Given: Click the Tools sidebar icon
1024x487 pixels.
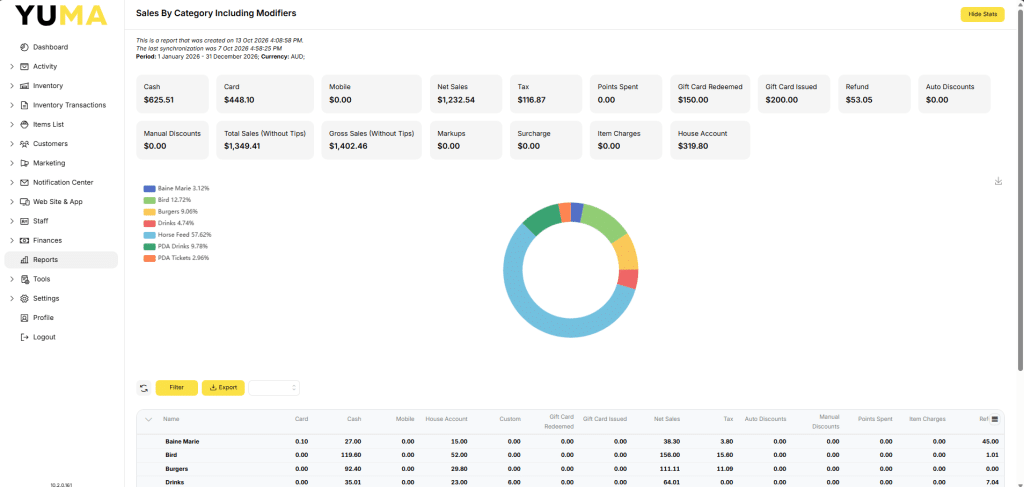Looking at the screenshot, I should coord(24,279).
